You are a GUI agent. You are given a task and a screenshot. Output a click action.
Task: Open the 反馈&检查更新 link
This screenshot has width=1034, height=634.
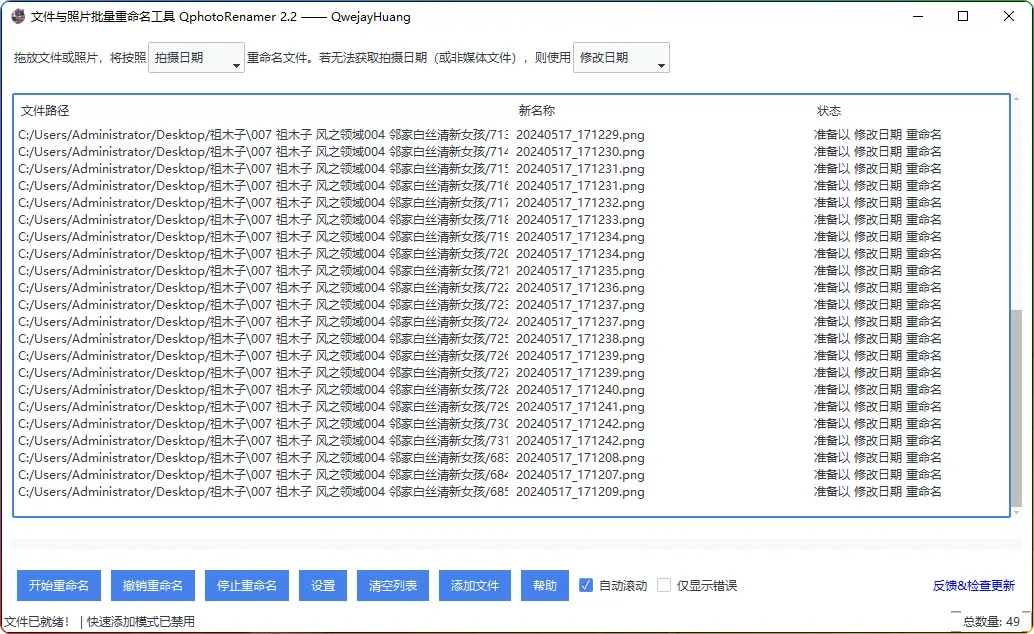pyautogui.click(x=973, y=586)
